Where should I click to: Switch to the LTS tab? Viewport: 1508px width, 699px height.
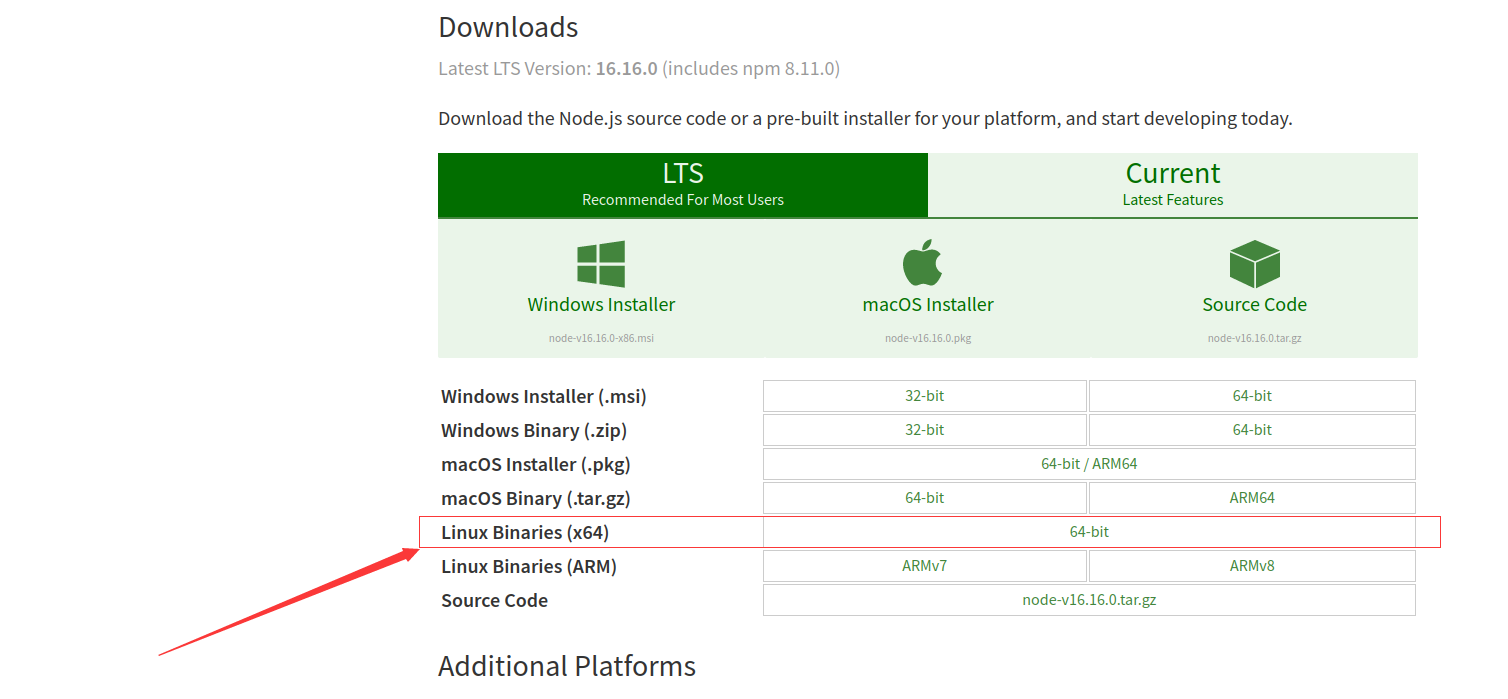(x=683, y=185)
